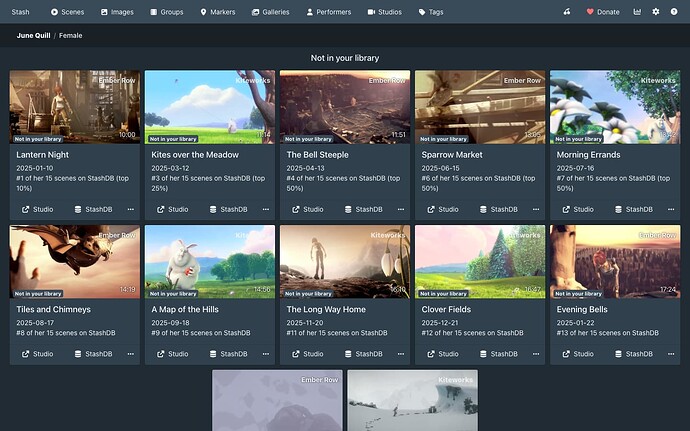Click Studio icon on The Bell Steeple card
Screen dimensions: 690x431
296,210
